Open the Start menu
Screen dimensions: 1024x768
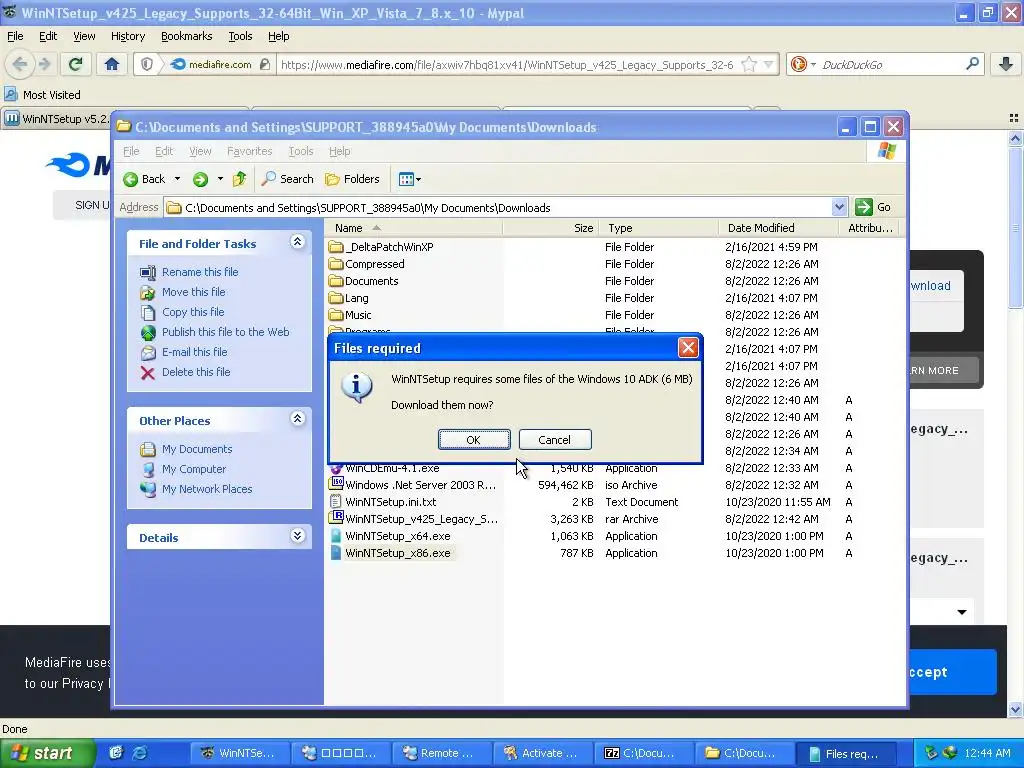pos(46,753)
